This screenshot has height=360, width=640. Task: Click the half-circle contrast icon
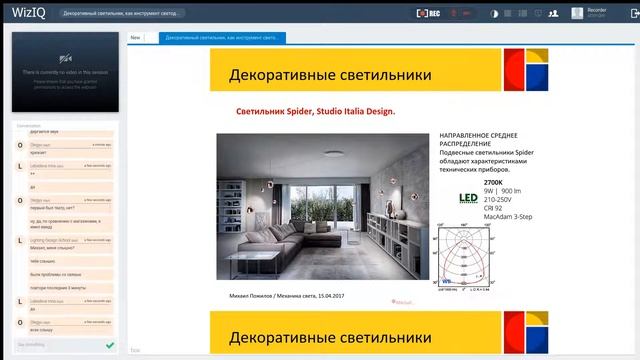point(494,14)
